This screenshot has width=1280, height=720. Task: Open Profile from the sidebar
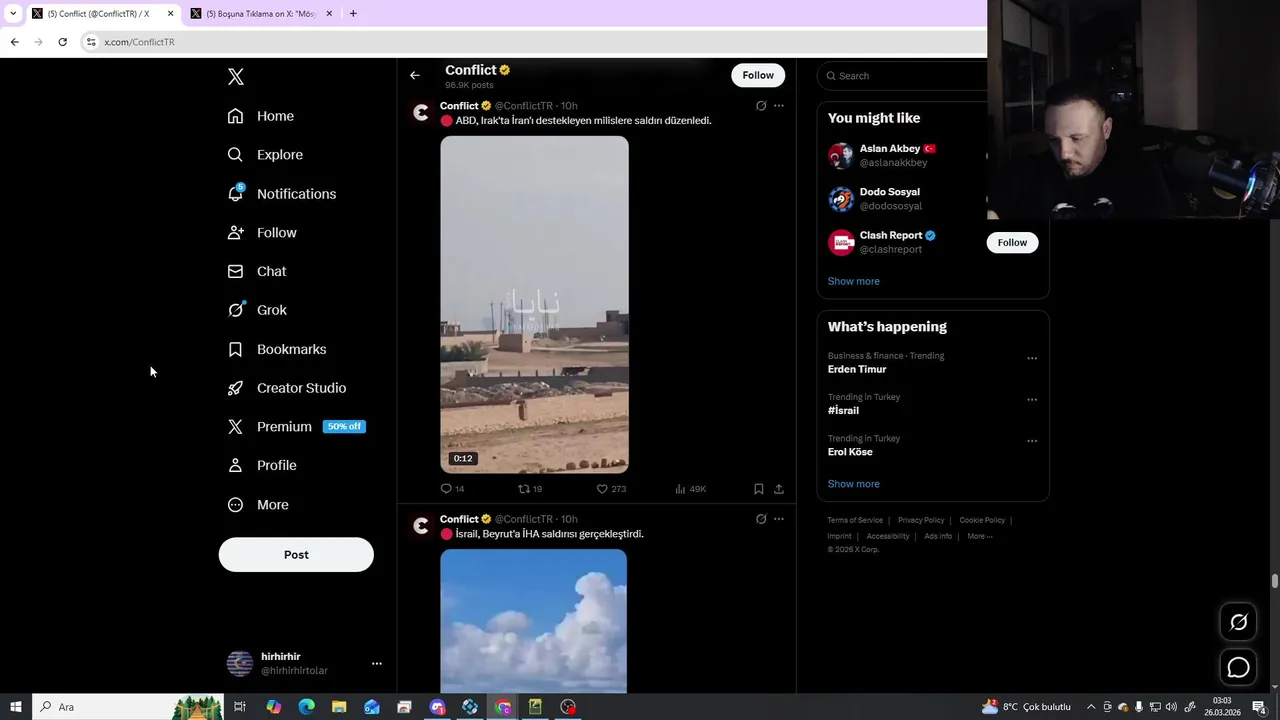(x=262, y=466)
